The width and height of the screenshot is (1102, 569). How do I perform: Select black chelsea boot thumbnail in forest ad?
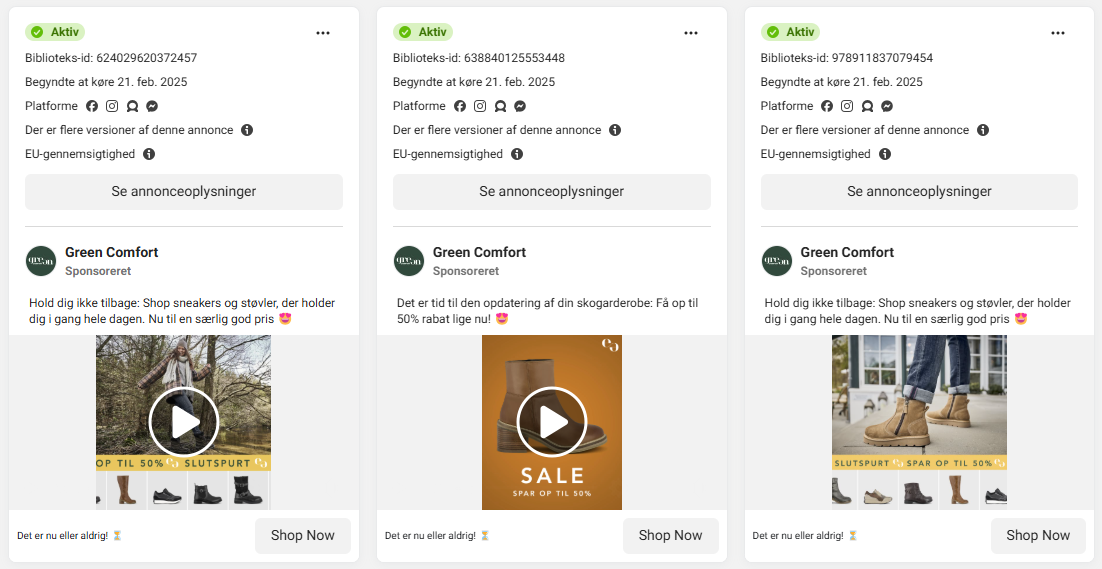tap(208, 490)
